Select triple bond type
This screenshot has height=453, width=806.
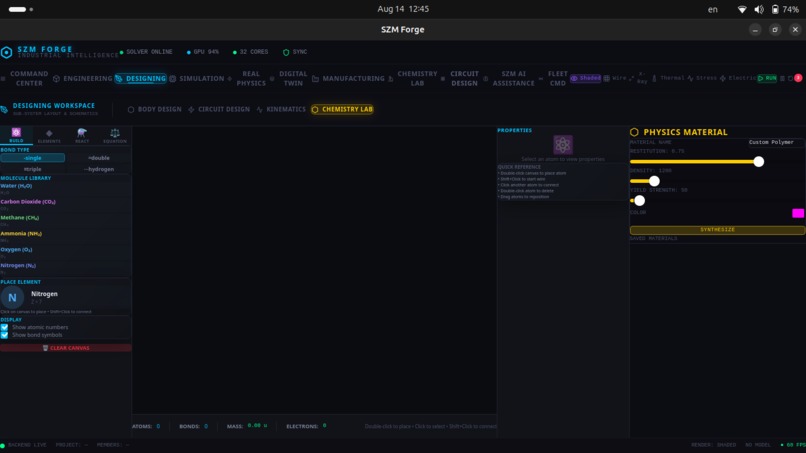coord(32,169)
